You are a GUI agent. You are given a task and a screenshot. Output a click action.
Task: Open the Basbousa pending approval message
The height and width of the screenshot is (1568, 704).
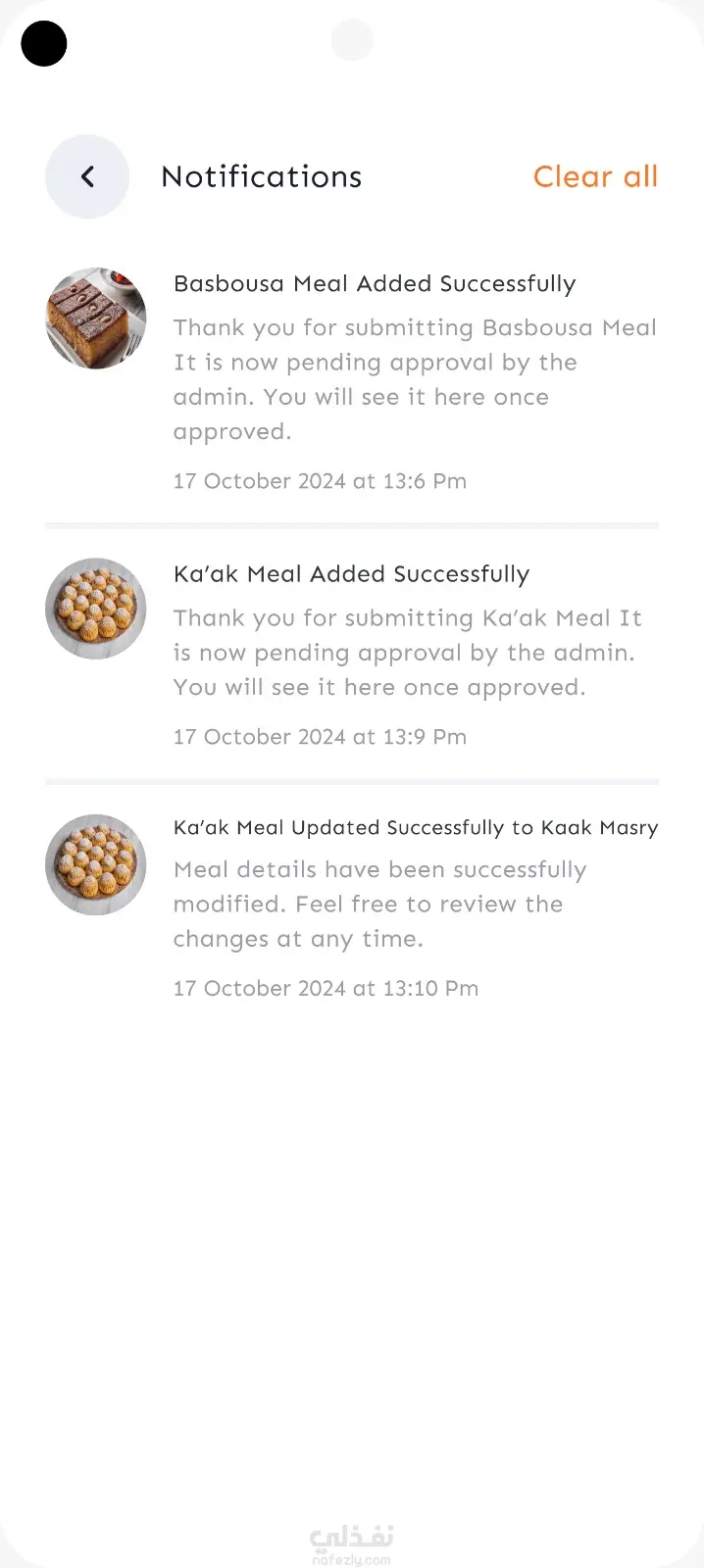414,379
